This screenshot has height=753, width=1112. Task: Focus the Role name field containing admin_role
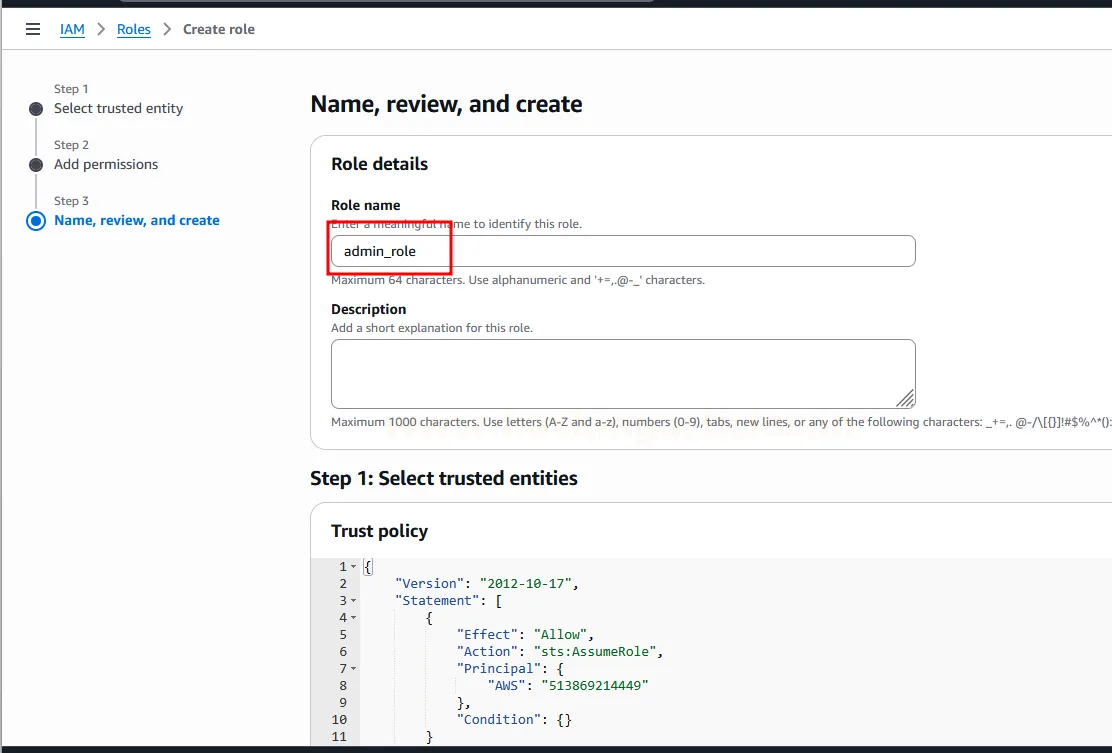[622, 251]
